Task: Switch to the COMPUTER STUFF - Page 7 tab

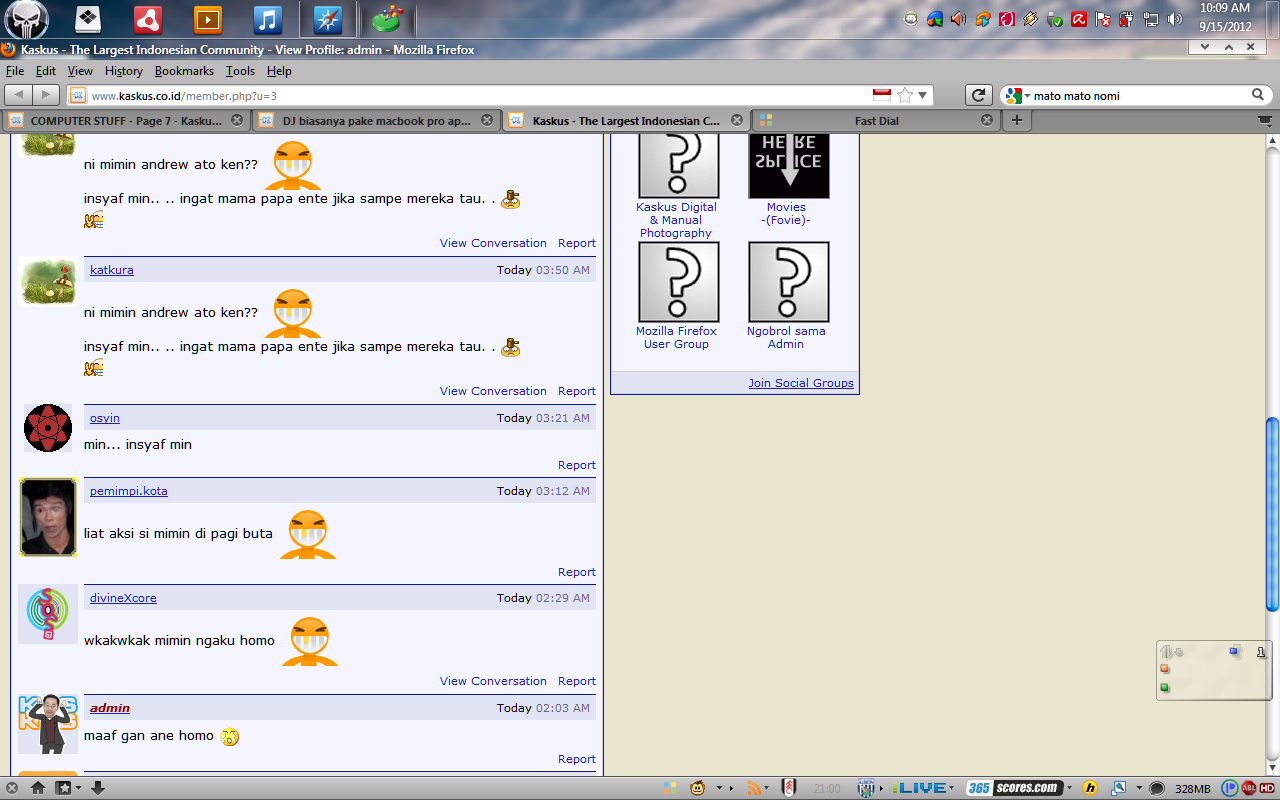Action: pos(125,120)
